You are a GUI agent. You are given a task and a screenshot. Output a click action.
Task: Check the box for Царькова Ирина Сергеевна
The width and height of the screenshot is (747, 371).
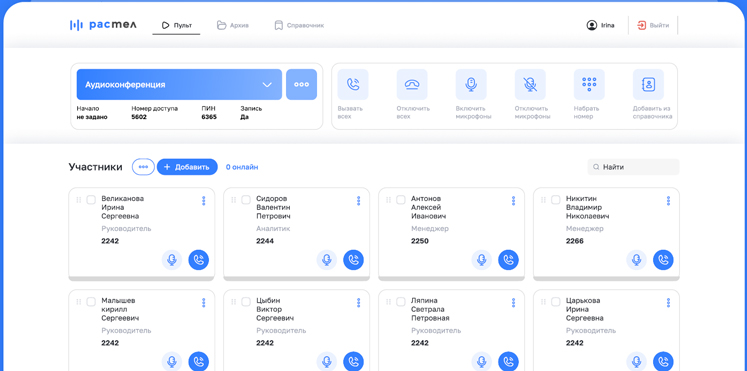tap(555, 301)
